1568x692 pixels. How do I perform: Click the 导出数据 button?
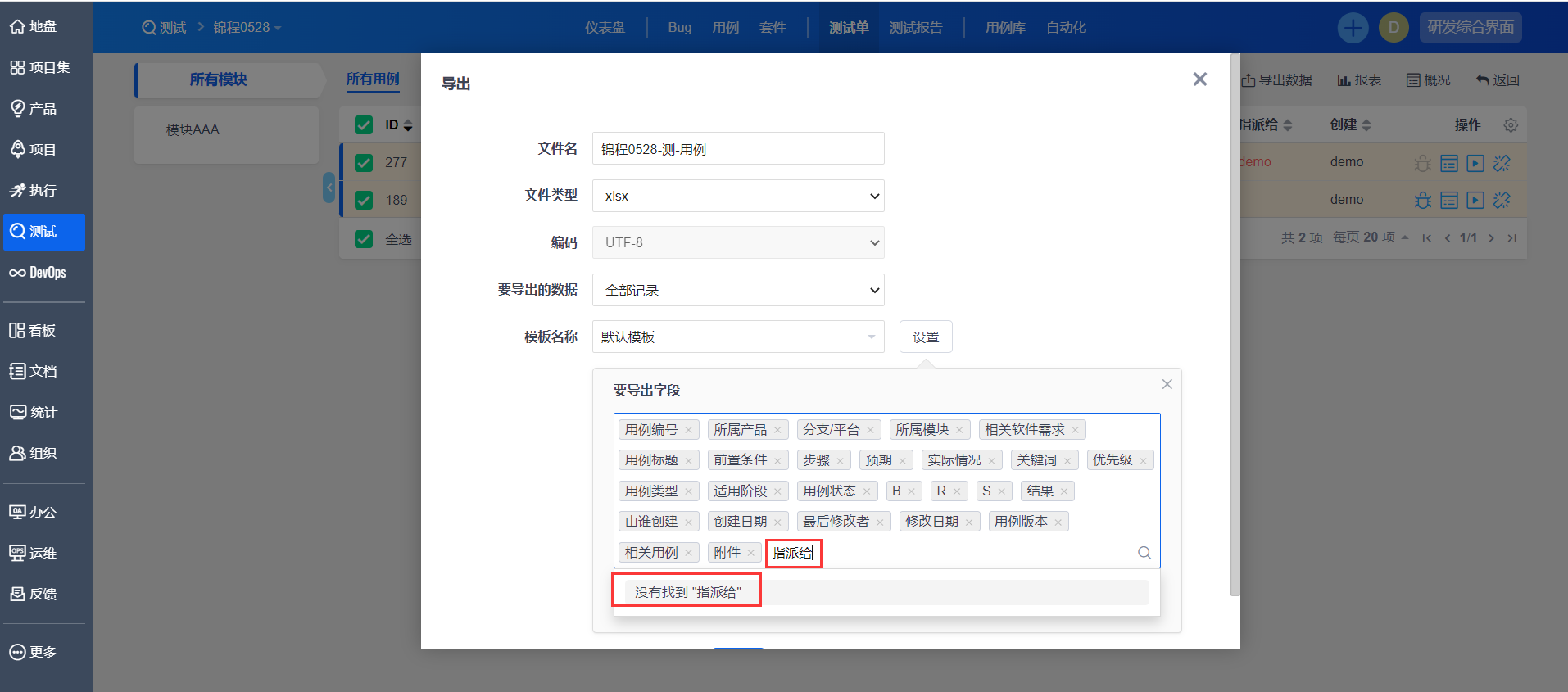click(x=1276, y=80)
